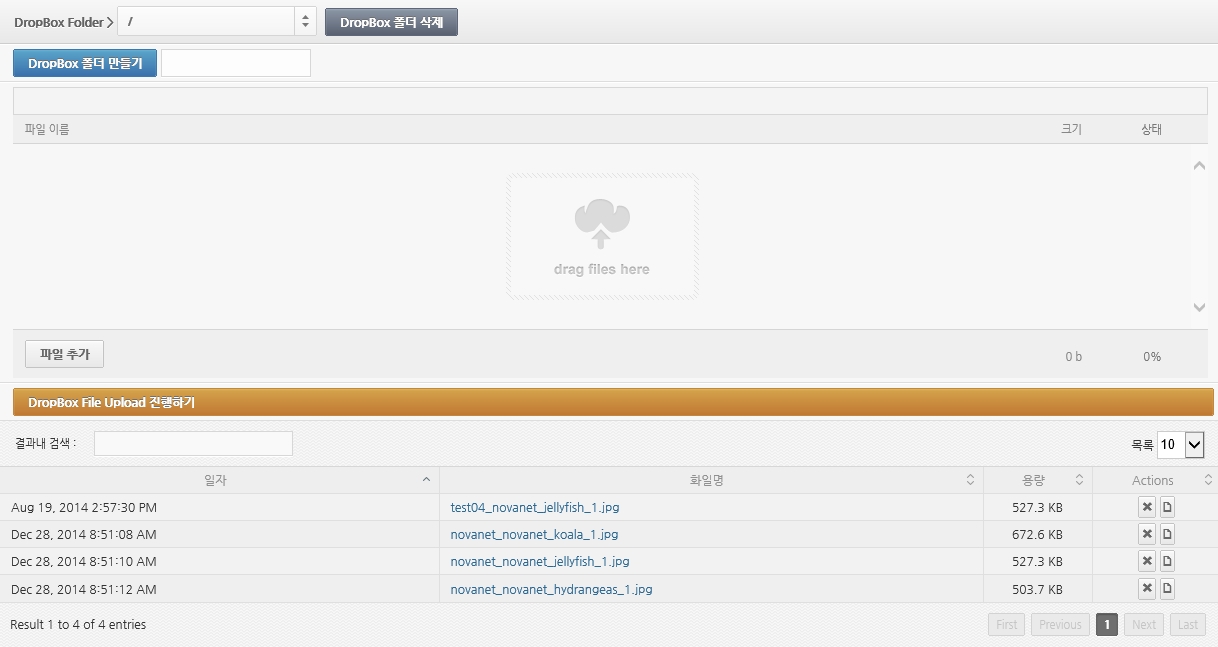This screenshot has width=1218, height=647.
Task: Click date Aug 19, 2014 2:57:30 PM
Action: (x=84, y=507)
